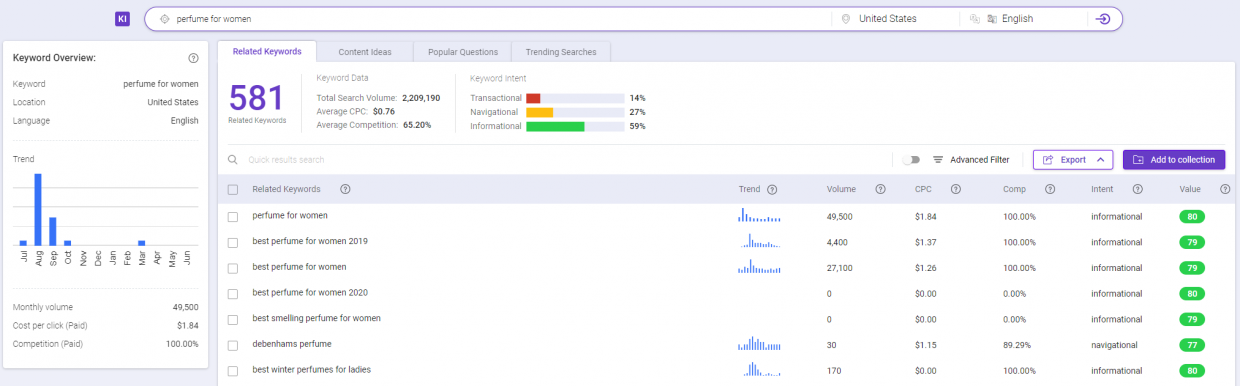Click help icon next to CPC column
This screenshot has height=386, width=1240.
[x=956, y=189]
